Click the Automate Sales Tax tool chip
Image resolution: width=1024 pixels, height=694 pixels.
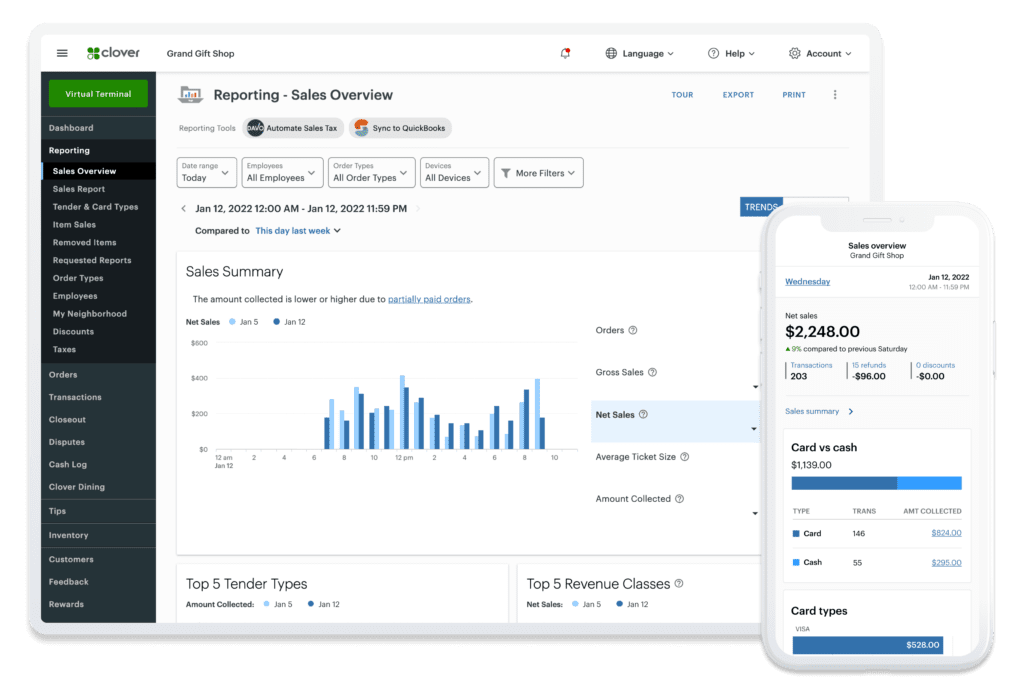click(292, 128)
